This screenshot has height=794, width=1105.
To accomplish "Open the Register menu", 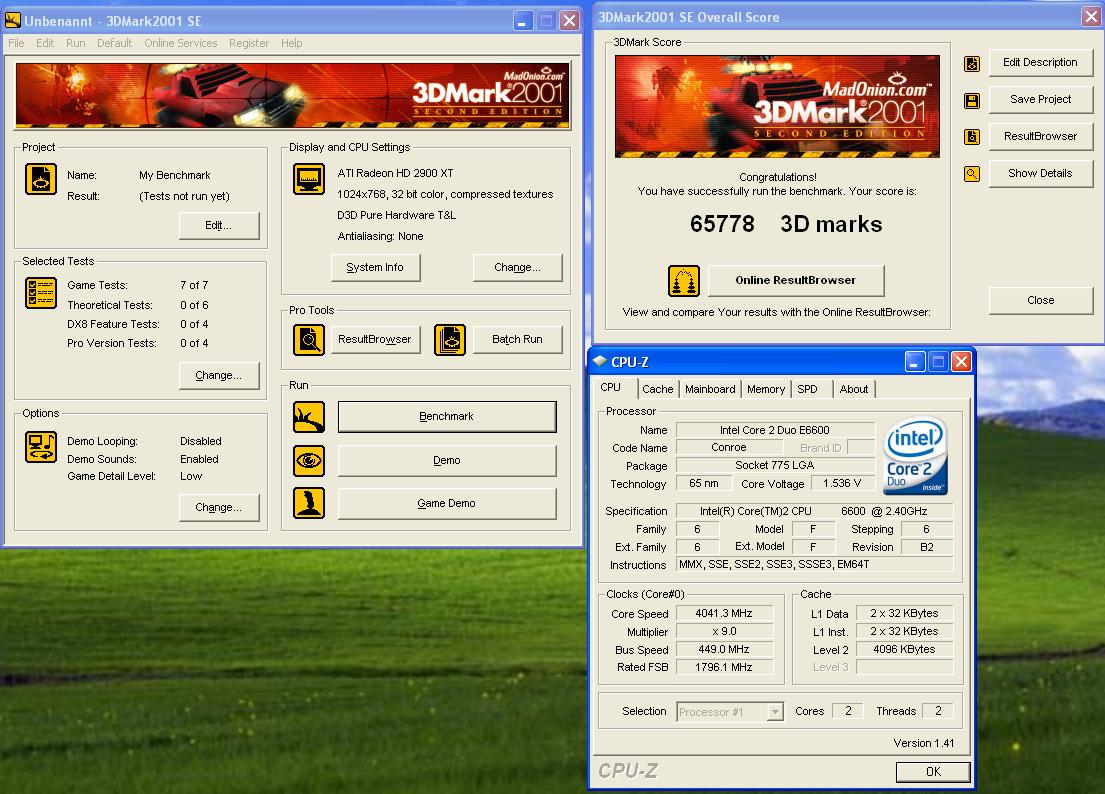I will click(249, 43).
